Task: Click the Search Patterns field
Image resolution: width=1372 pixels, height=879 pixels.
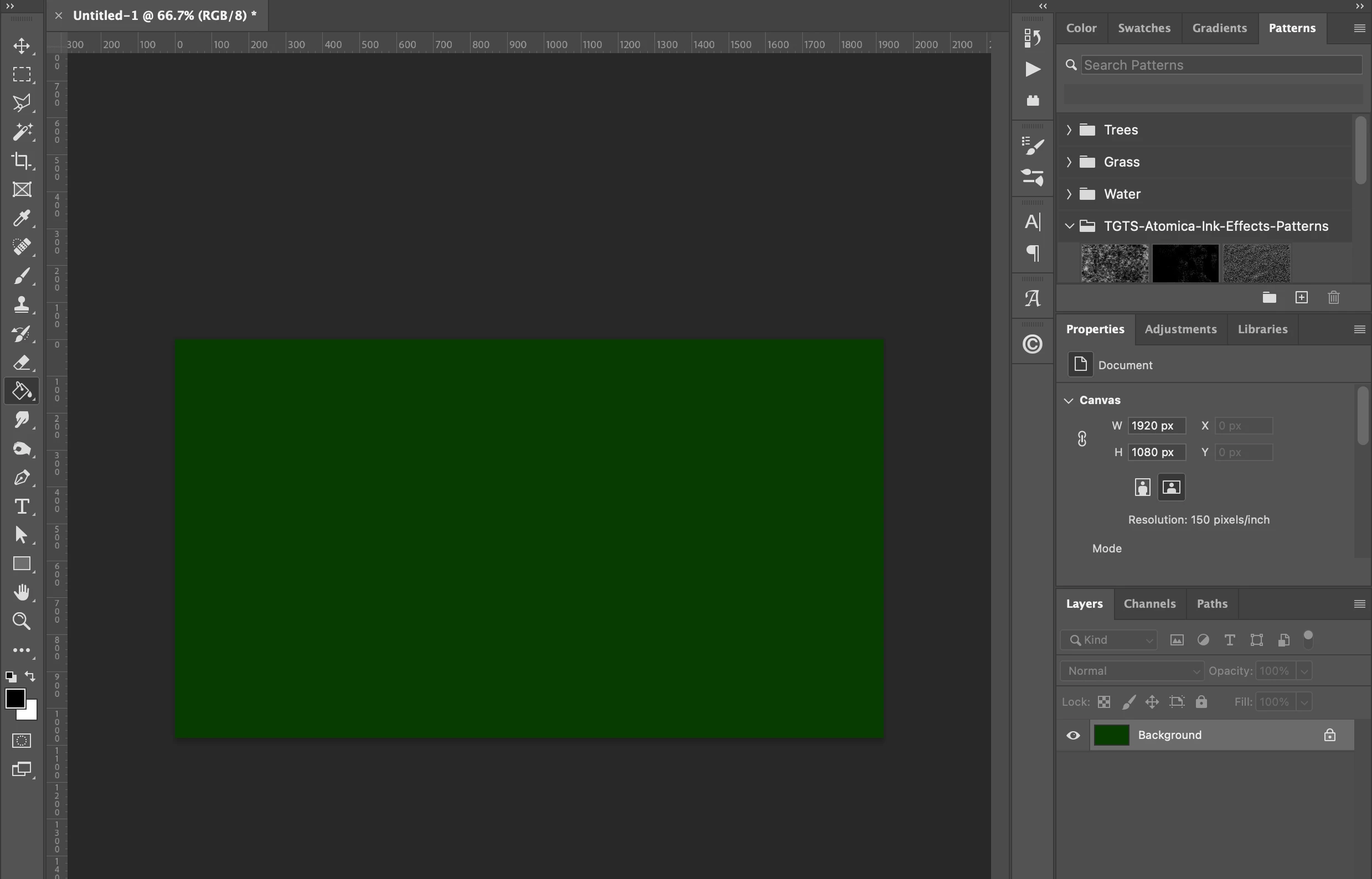Action: [1221, 65]
